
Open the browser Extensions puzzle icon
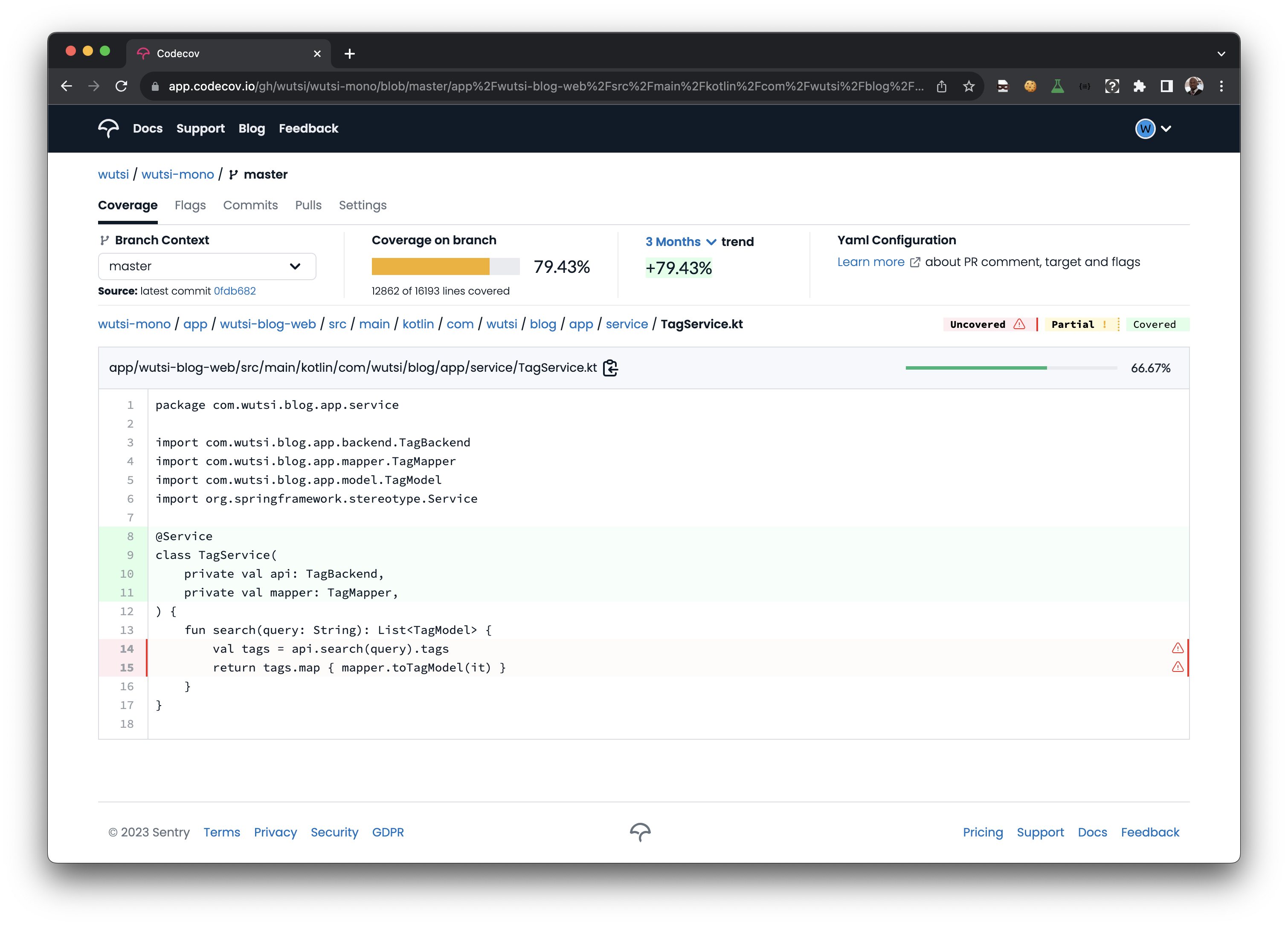point(1139,86)
